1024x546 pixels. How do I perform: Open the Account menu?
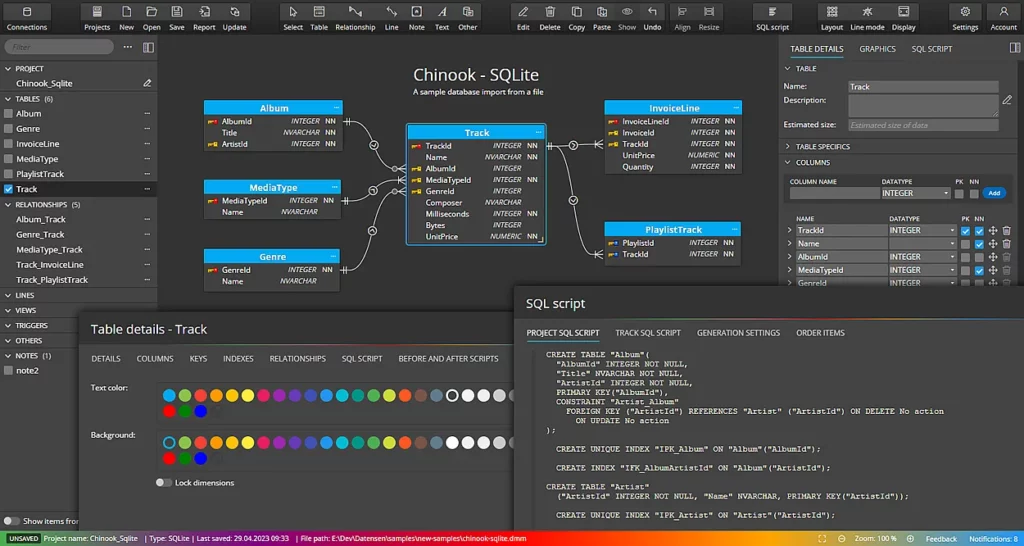(1004, 18)
